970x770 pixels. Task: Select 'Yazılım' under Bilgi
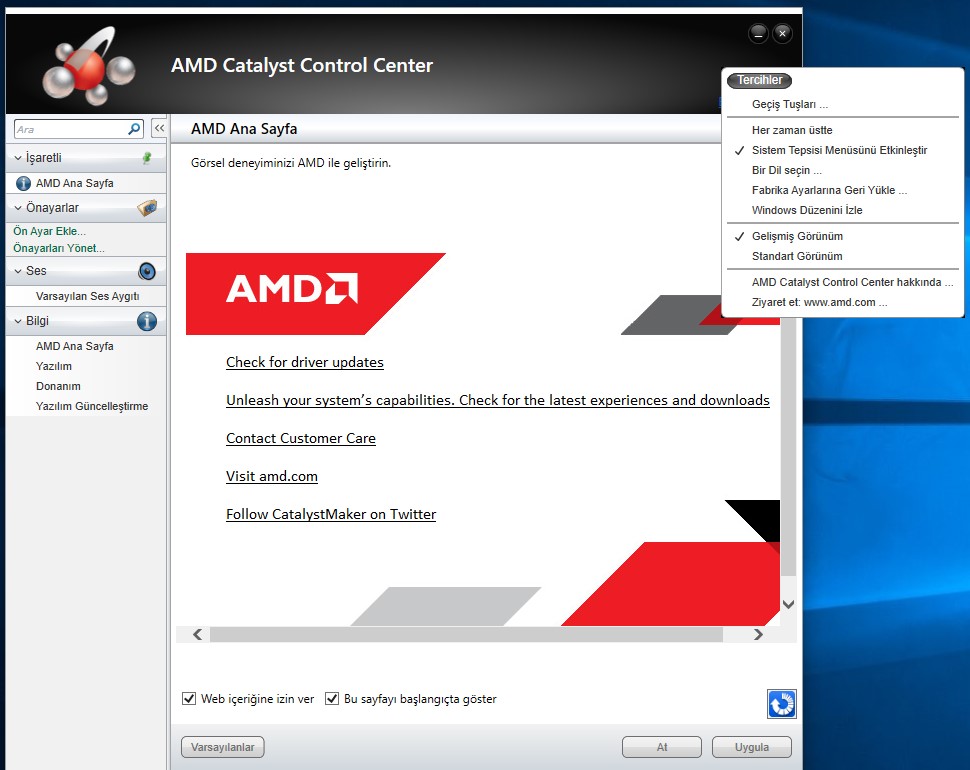click(54, 366)
